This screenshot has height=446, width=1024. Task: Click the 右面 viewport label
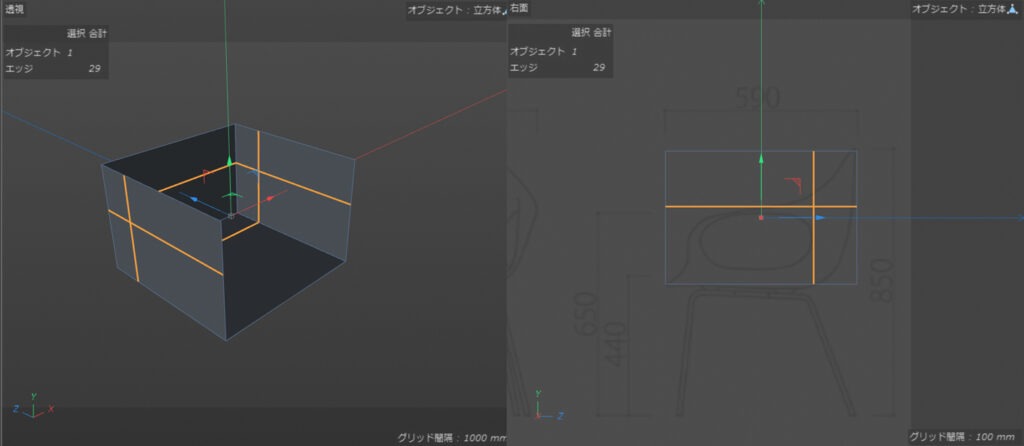click(x=519, y=8)
